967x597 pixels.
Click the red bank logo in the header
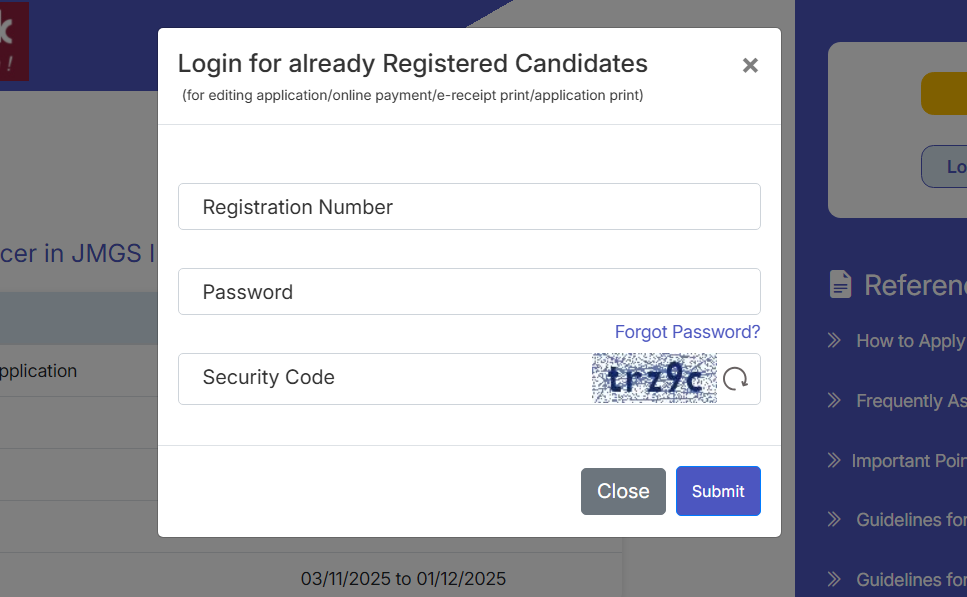click(x=13, y=41)
